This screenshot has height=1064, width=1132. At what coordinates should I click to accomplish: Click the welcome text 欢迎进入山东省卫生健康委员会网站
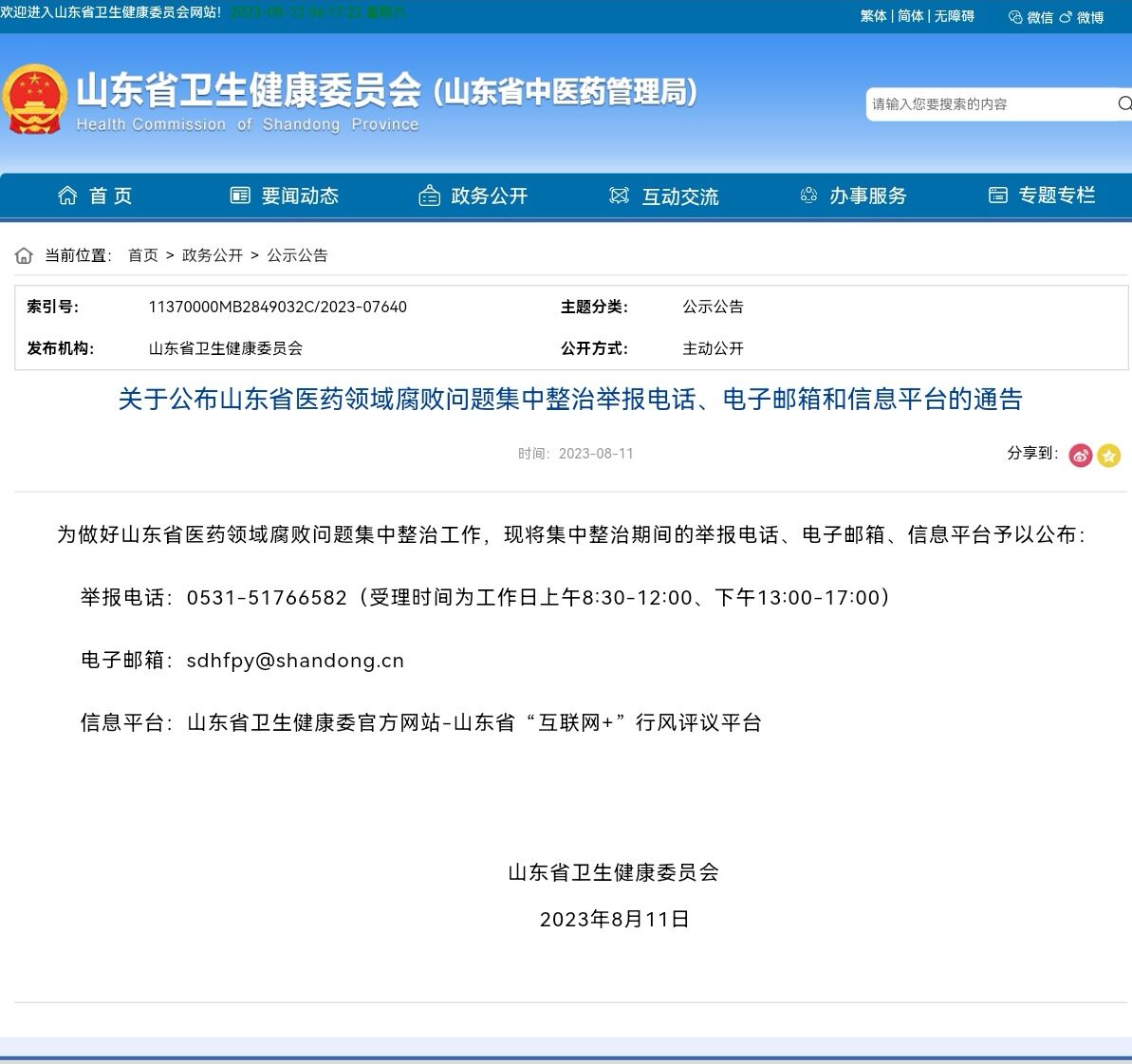point(110,13)
